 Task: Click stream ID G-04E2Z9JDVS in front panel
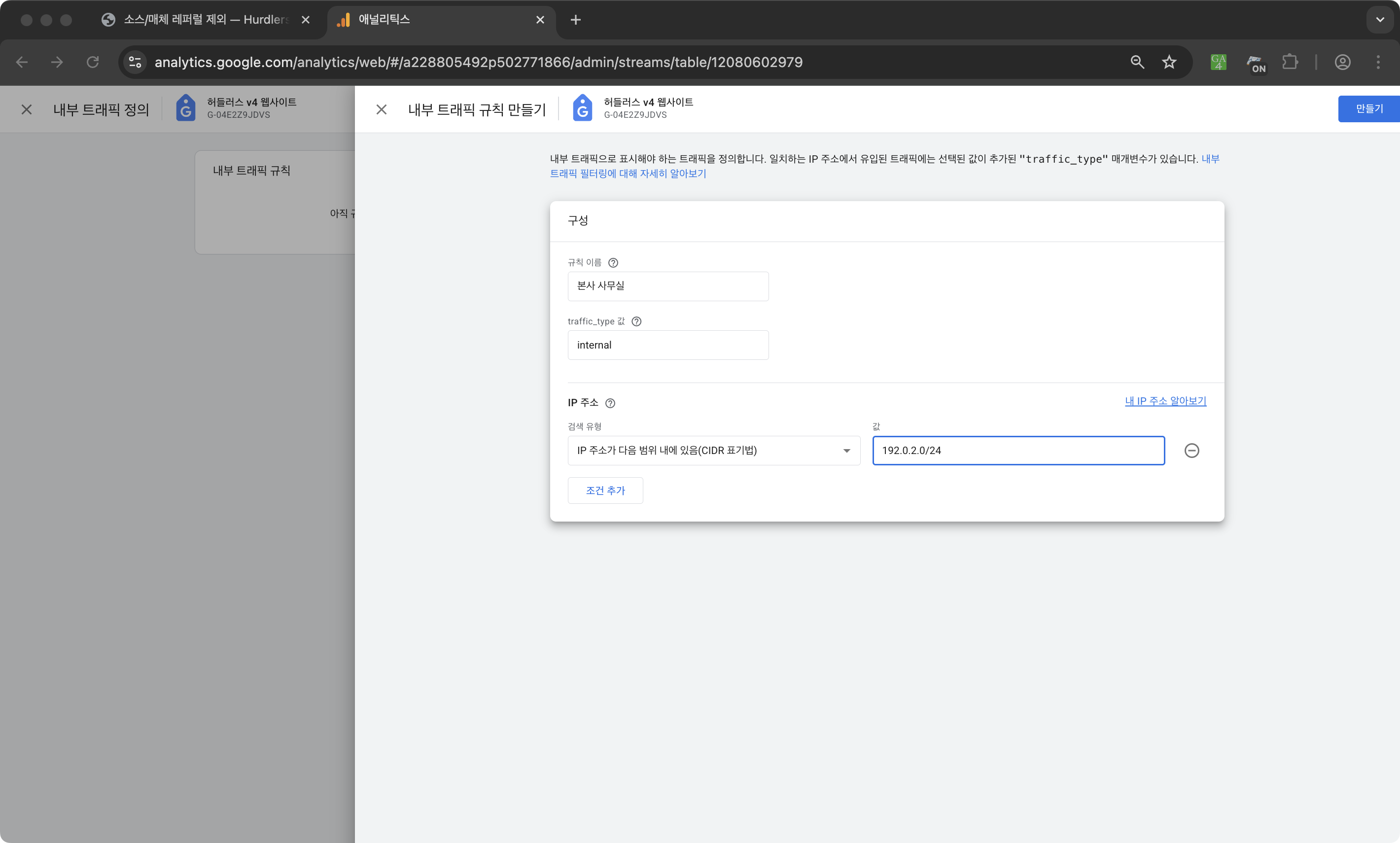click(635, 115)
